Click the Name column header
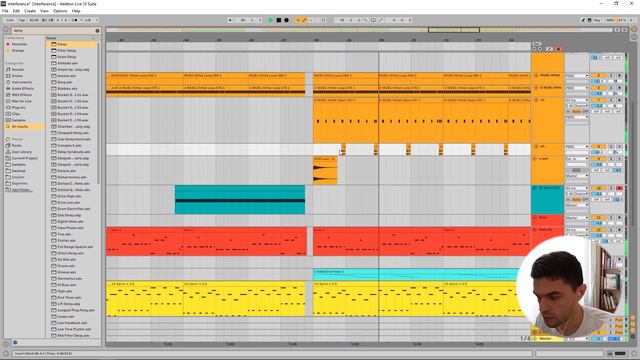Image resolution: width=640 pixels, height=360 pixels. (x=51, y=38)
